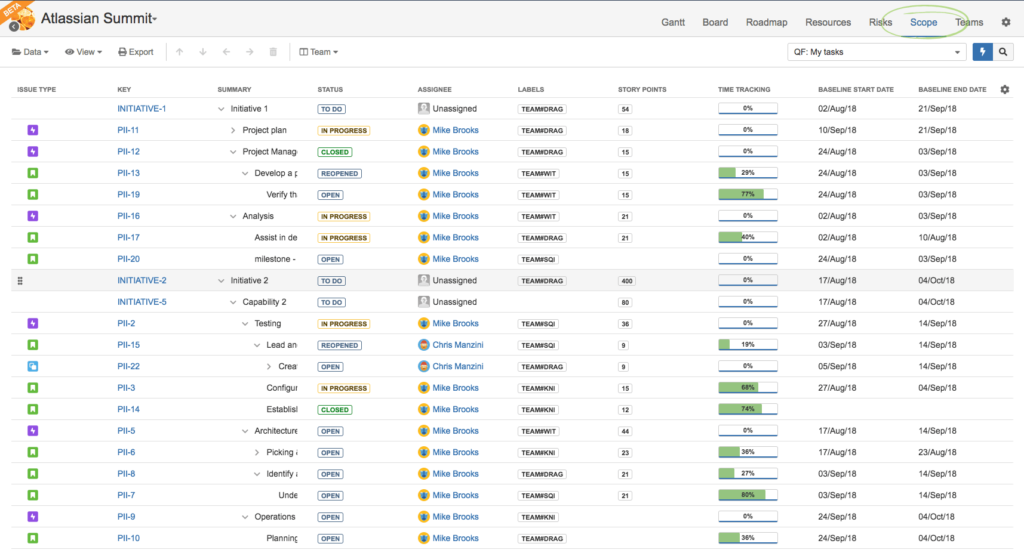The height and width of the screenshot is (556, 1024).
Task: Open the settings gear in top navigation
Action: [x=1006, y=22]
